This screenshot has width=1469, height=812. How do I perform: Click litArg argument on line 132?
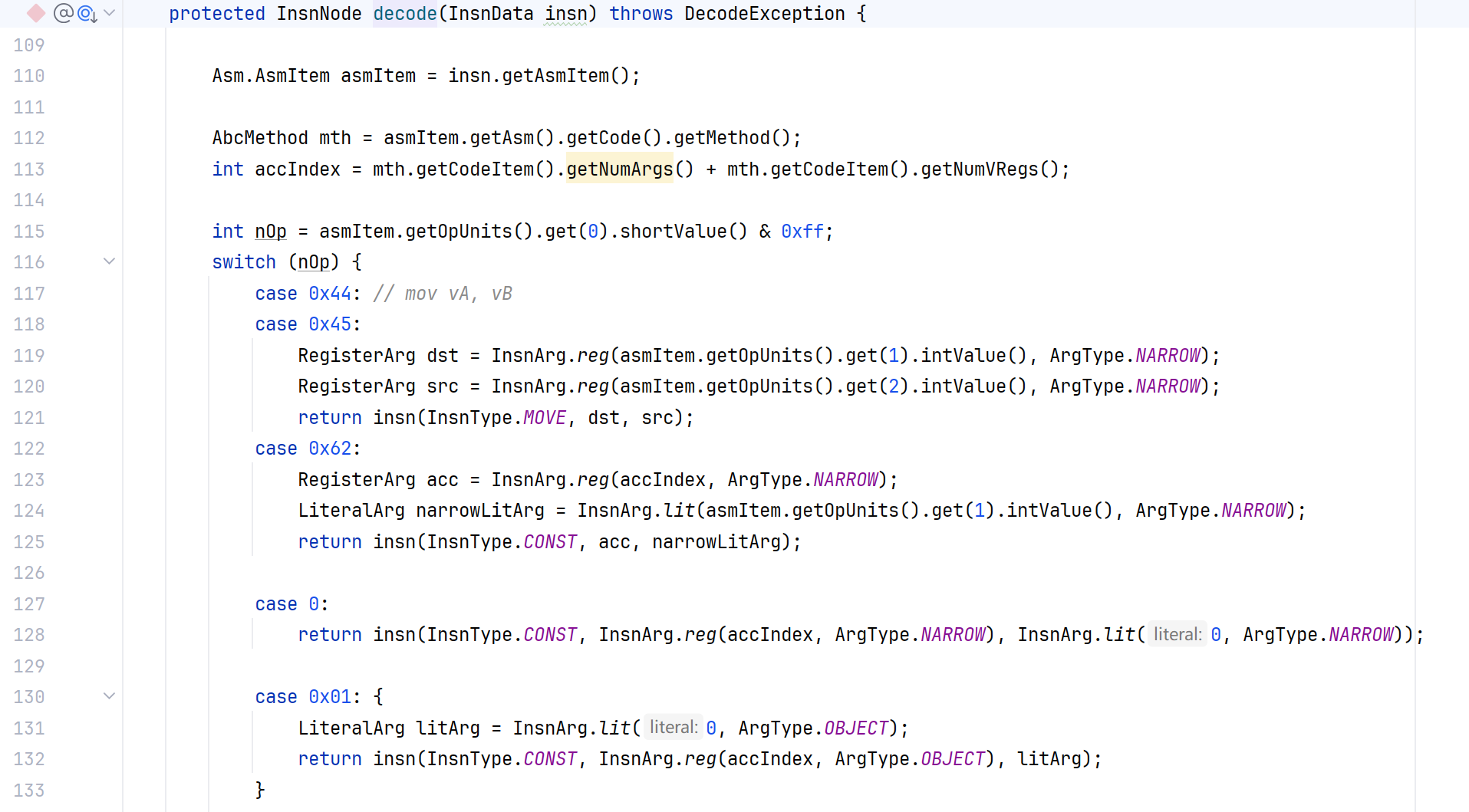(1049, 759)
